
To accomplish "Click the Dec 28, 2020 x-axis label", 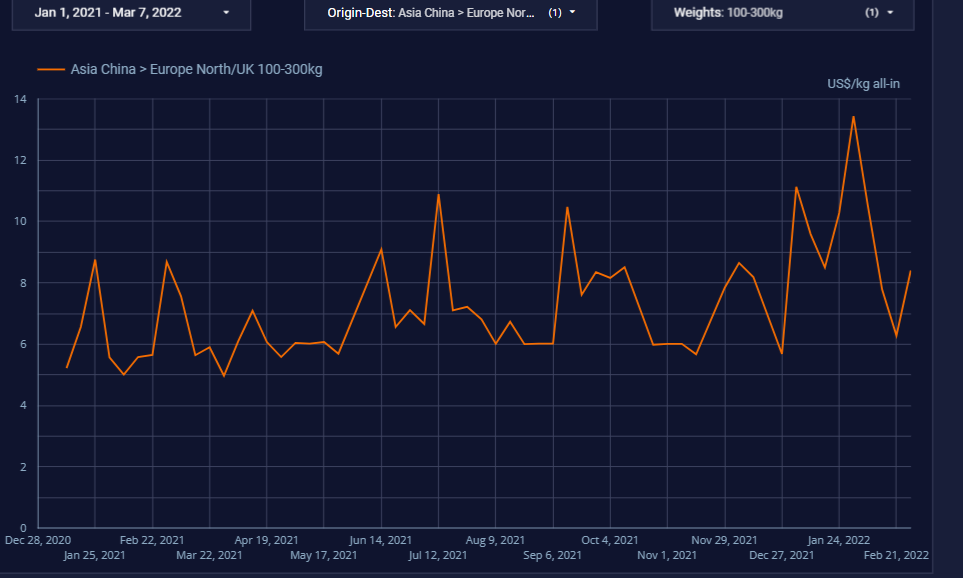I will (38, 540).
